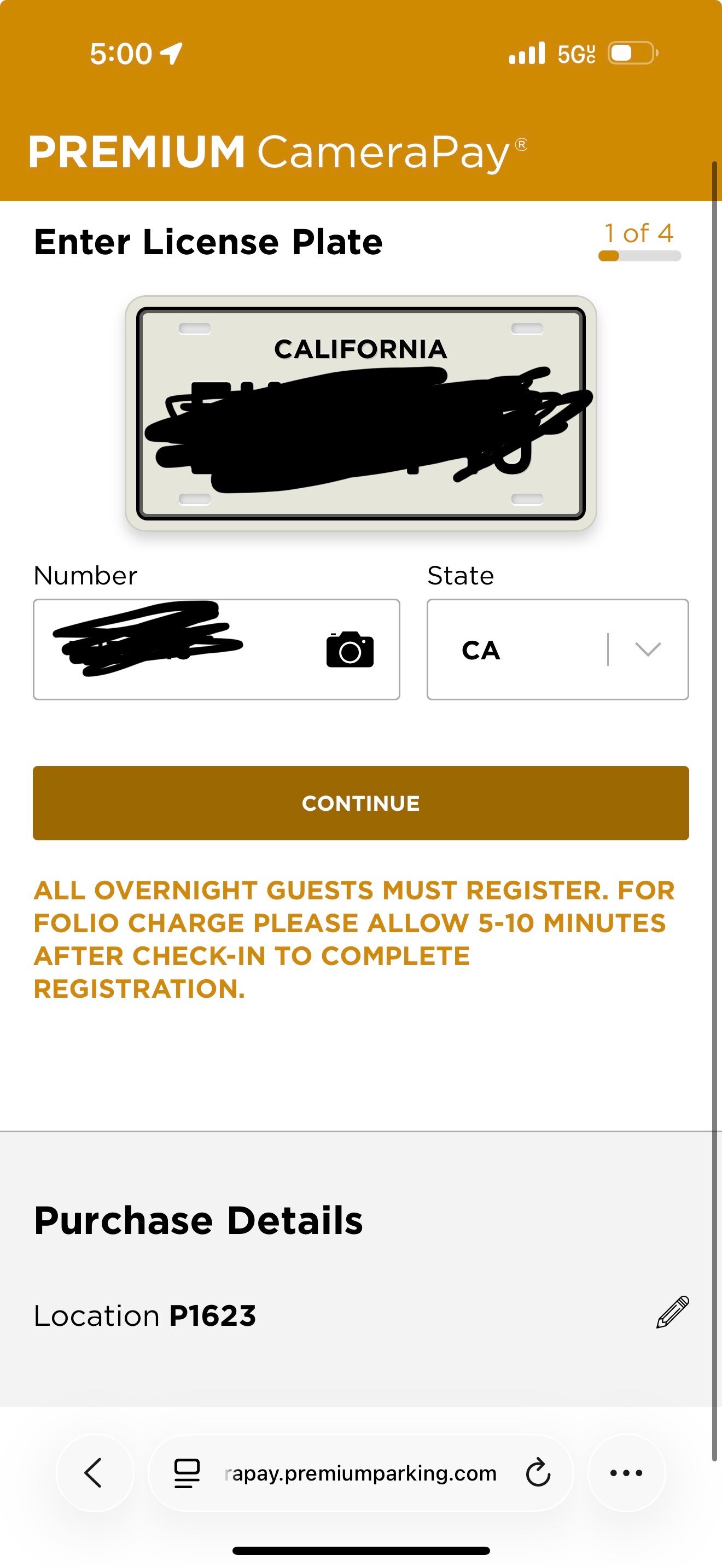Open the browser three-dots more menu
The image size is (722, 1568).
tap(626, 1473)
